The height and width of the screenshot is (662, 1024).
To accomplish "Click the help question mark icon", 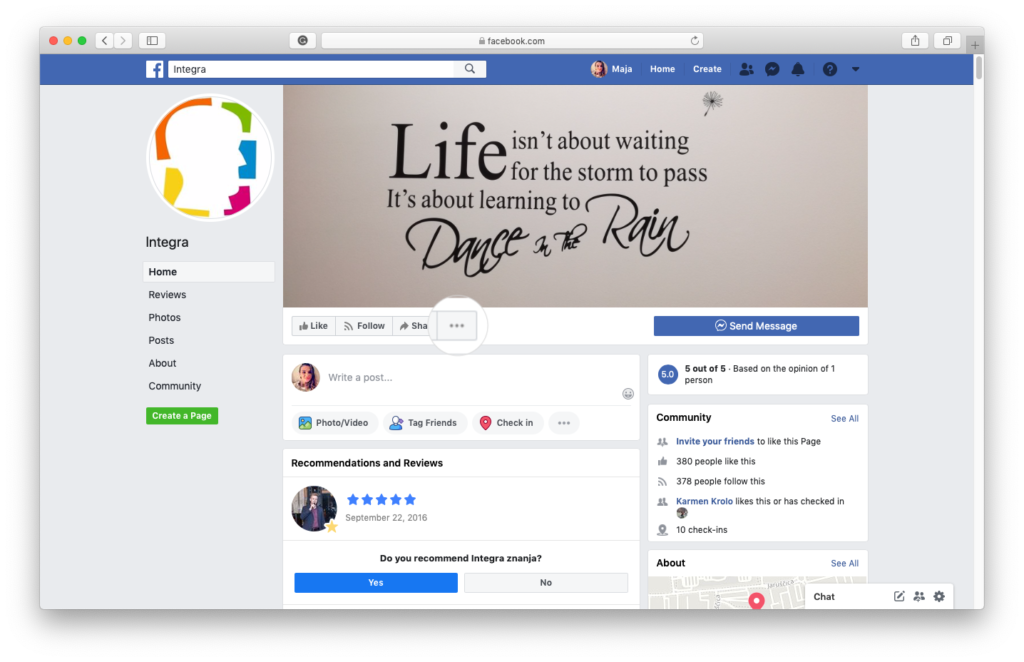I will pos(829,69).
